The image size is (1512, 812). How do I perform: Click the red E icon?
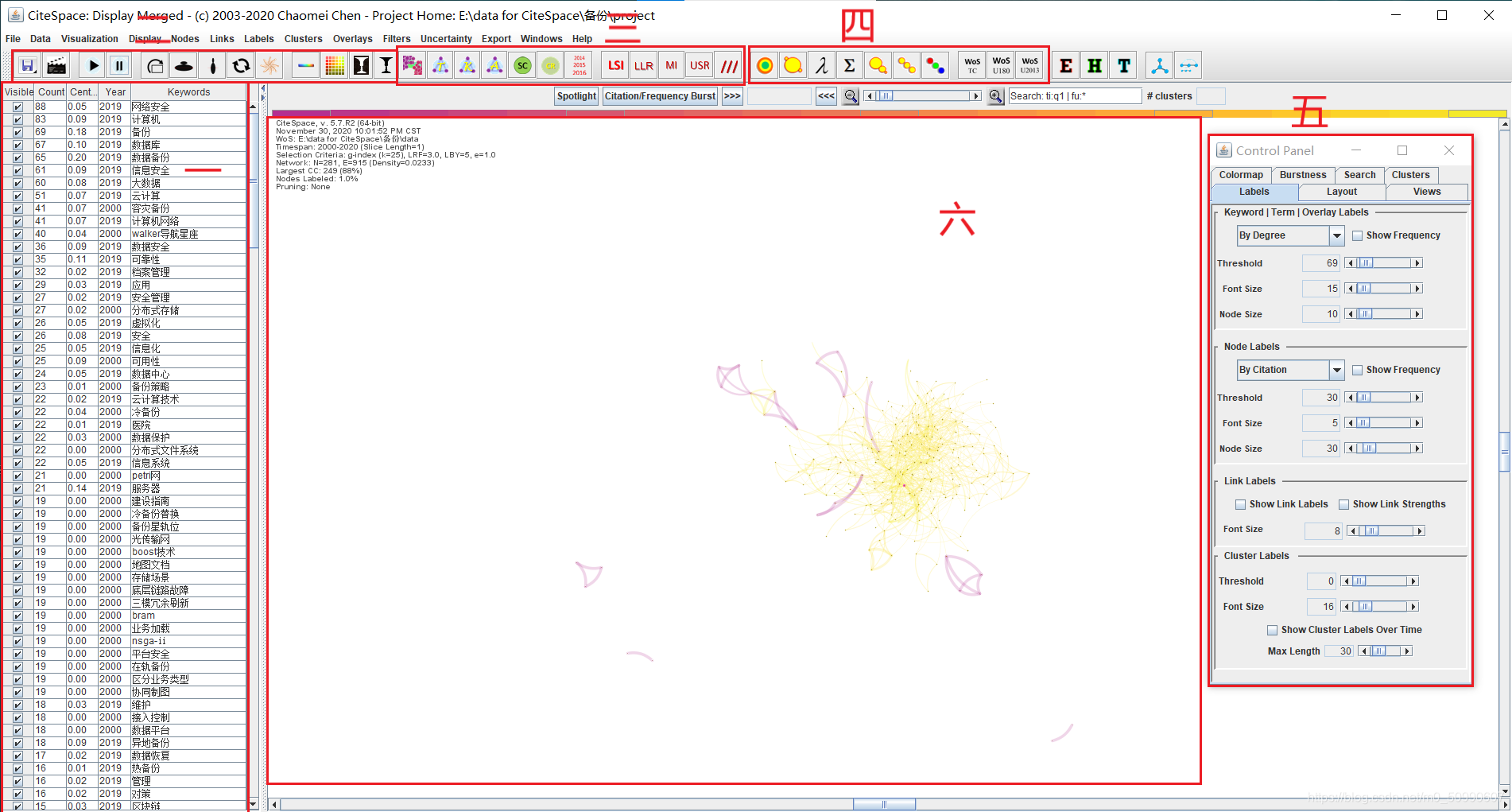point(1066,66)
